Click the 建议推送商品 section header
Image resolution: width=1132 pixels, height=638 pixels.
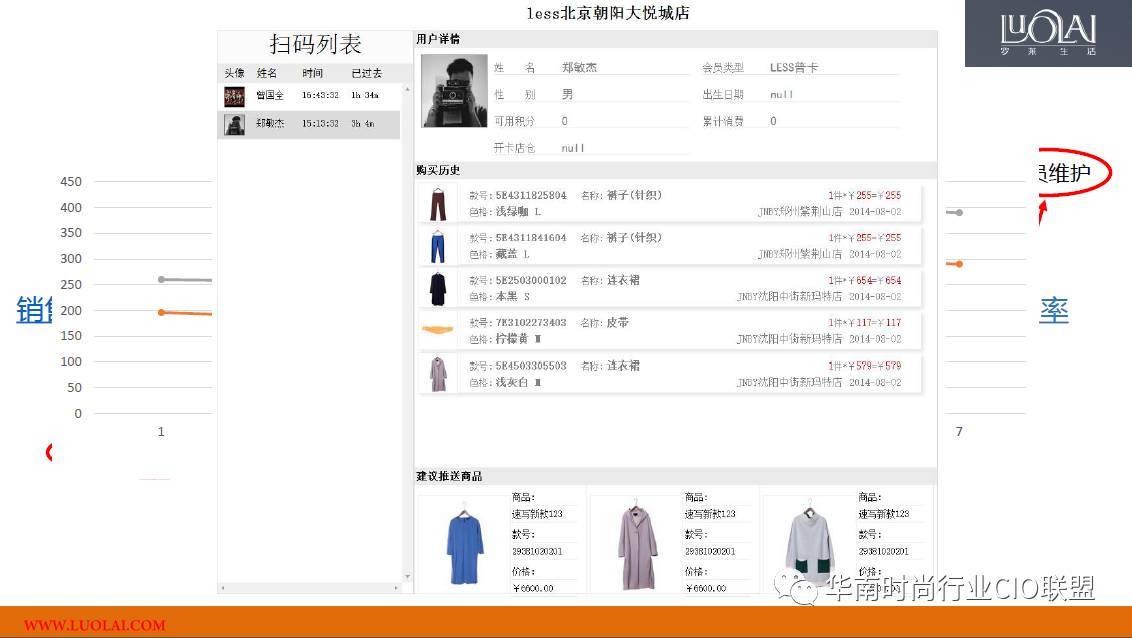tap(449, 476)
